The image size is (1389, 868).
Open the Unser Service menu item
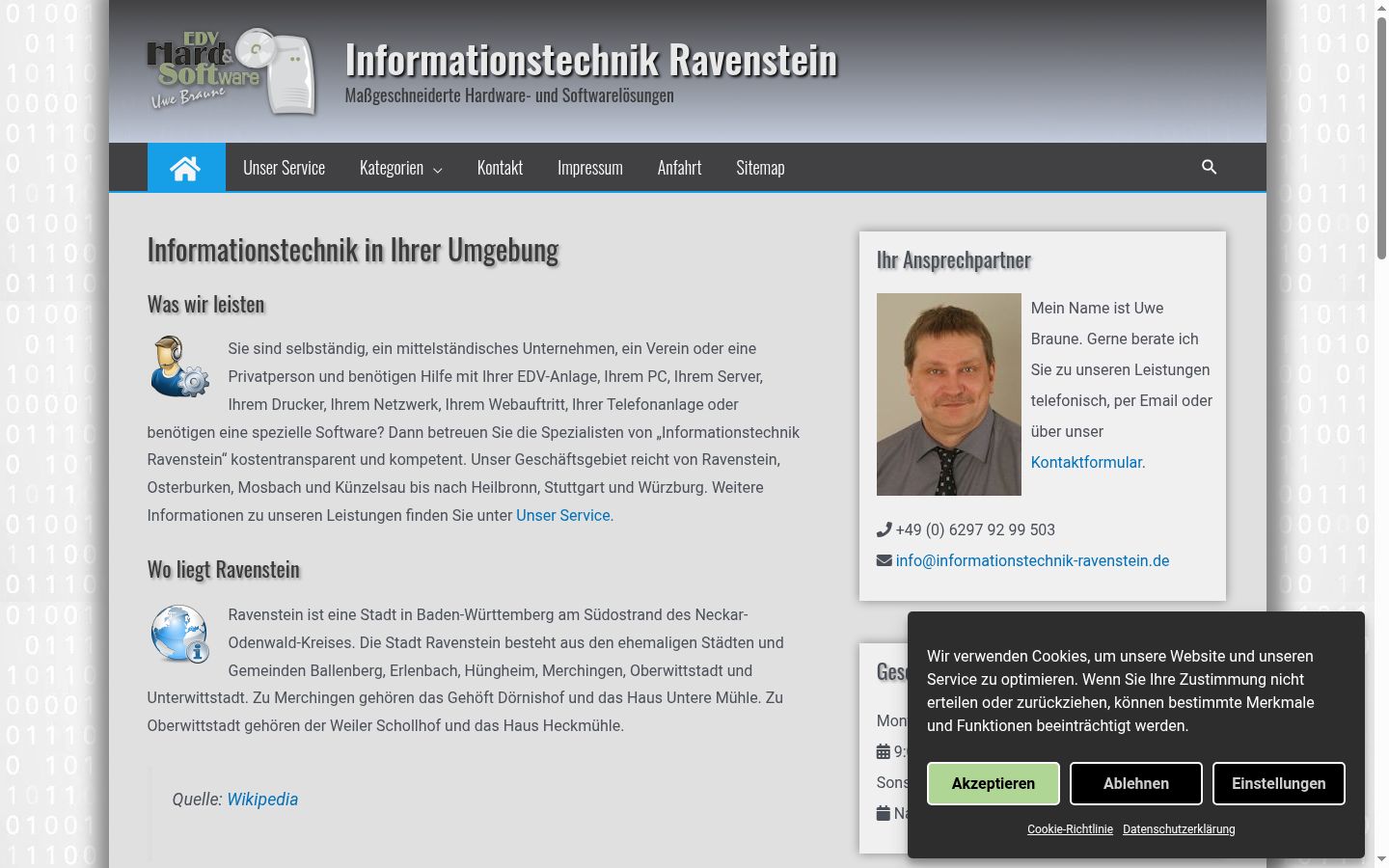click(284, 168)
